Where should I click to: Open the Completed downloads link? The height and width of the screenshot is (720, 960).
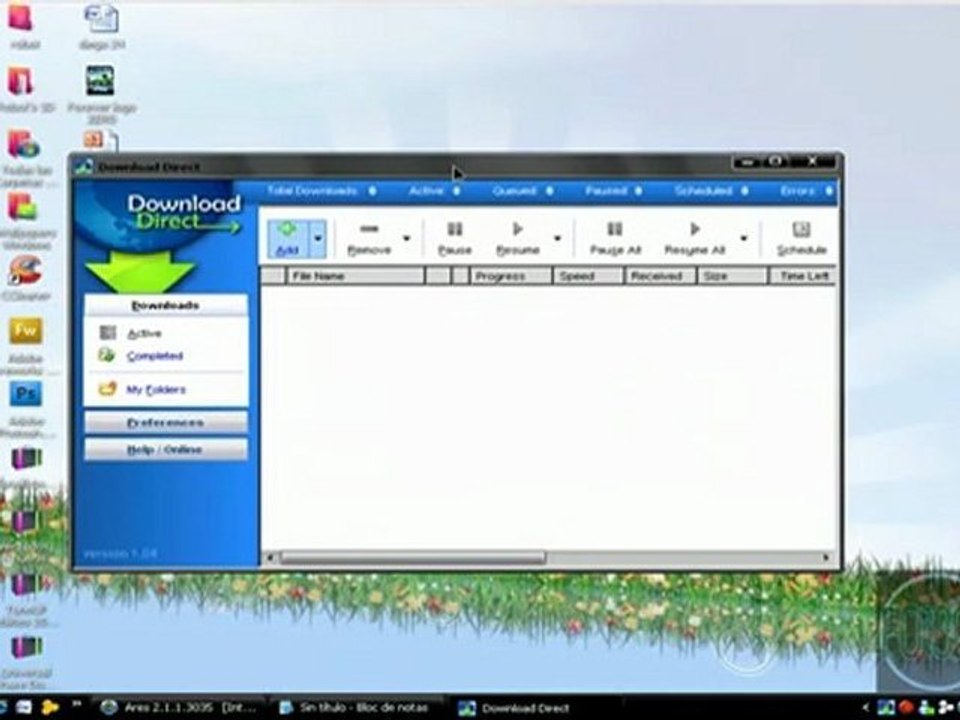155,356
